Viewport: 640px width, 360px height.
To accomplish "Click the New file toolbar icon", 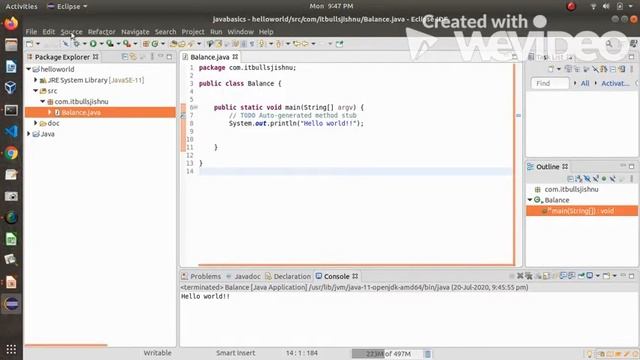I will click(x=29, y=44).
